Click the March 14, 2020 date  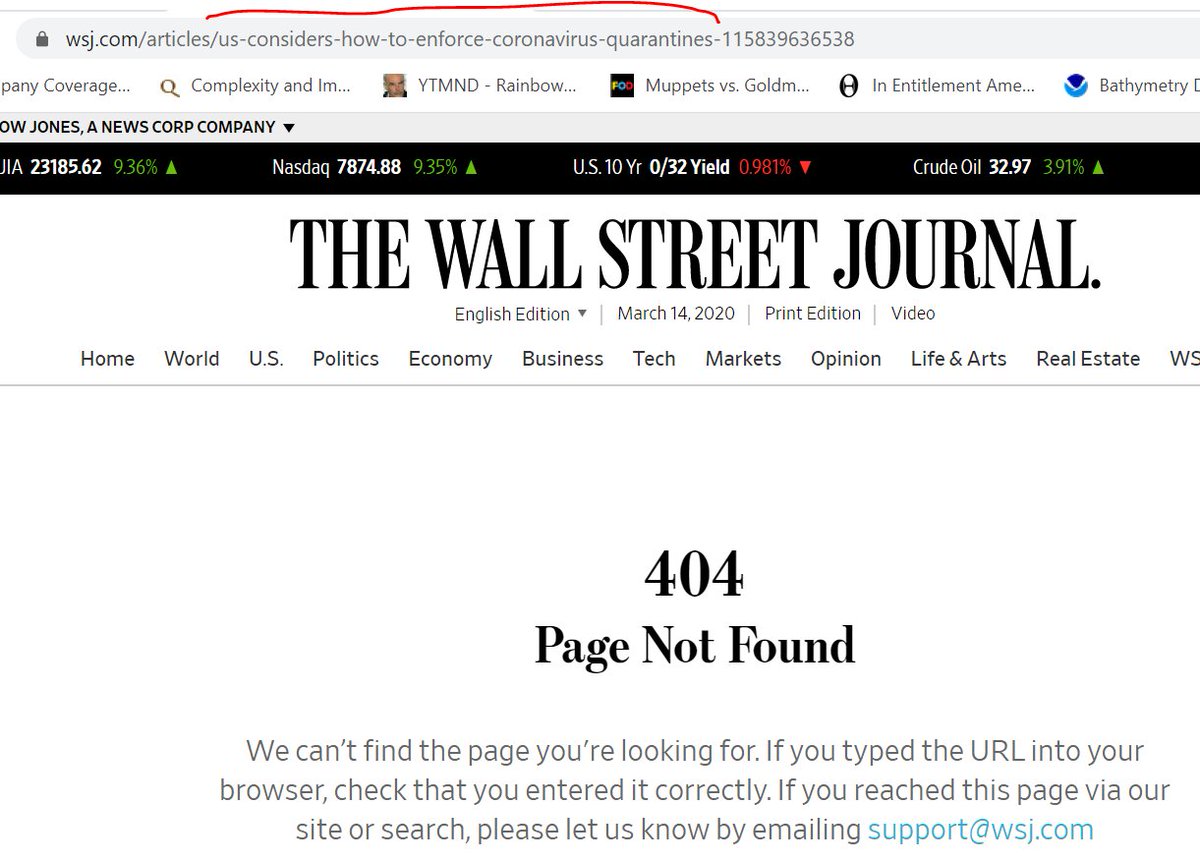[x=676, y=313]
